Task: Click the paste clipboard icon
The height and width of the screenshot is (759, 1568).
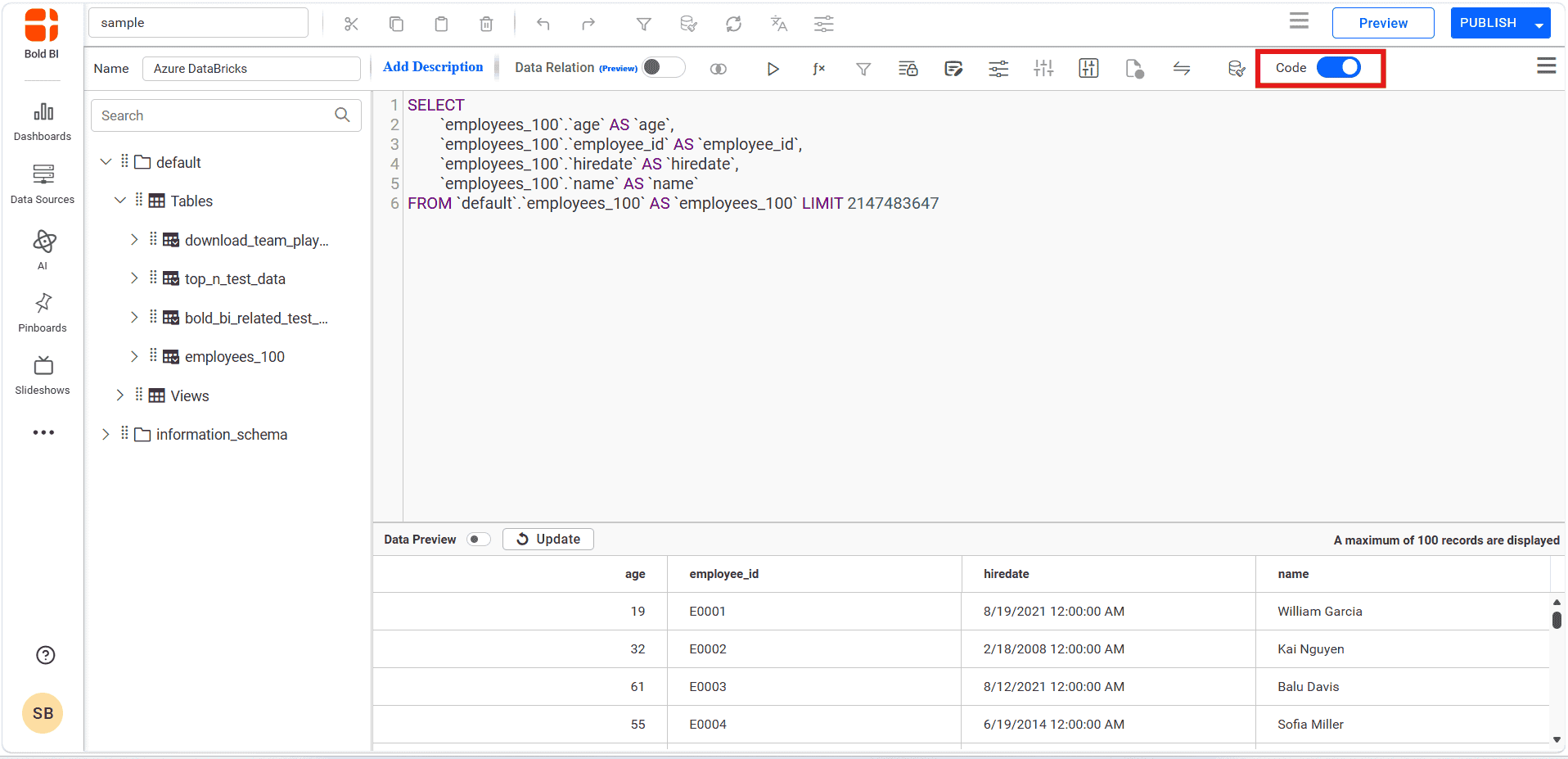Action: 441,24
